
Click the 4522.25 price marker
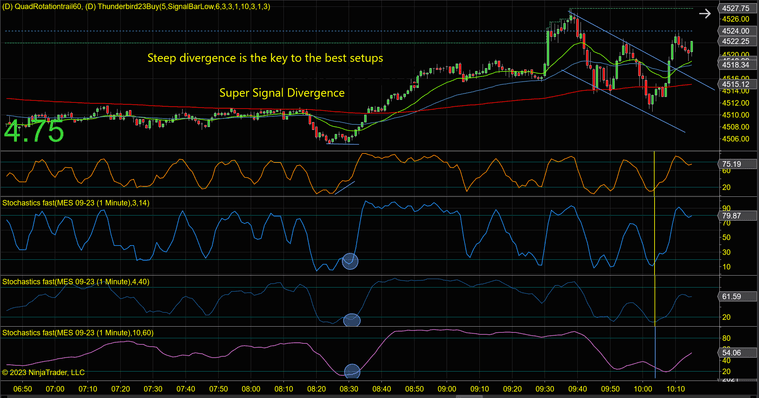[736, 42]
